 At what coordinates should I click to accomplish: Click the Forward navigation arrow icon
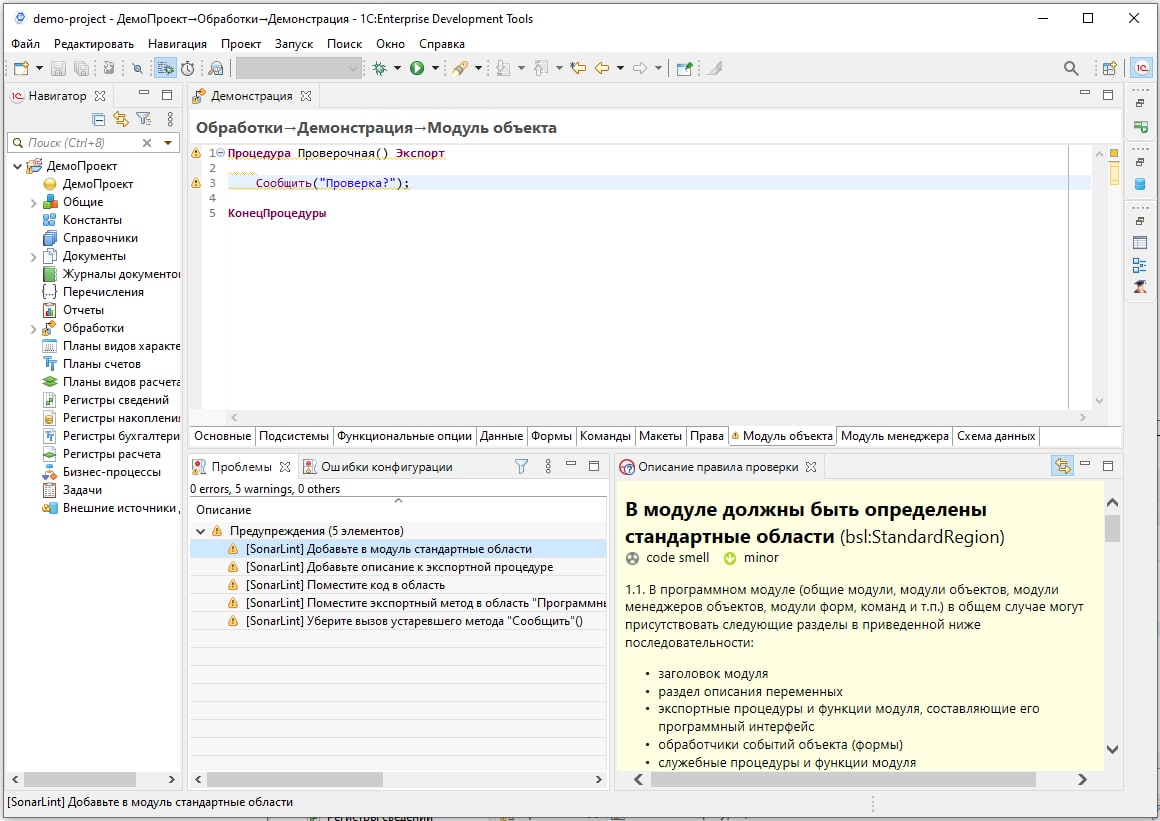pyautogui.click(x=640, y=68)
